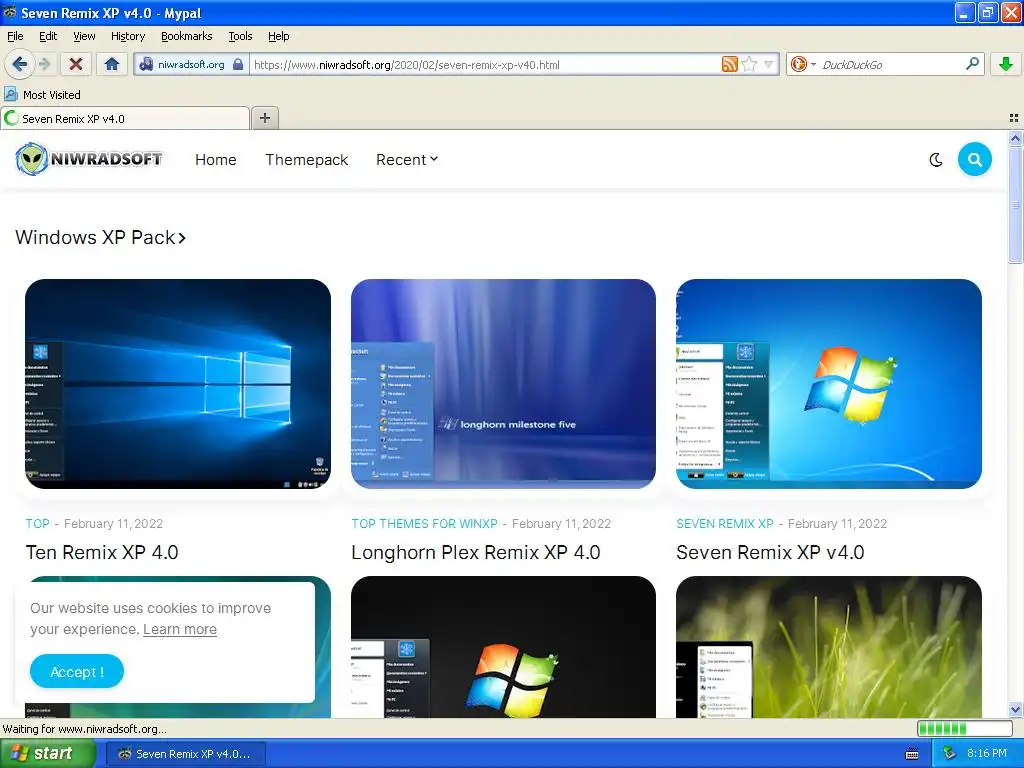This screenshot has width=1024, height=768.
Task: Open the Windows start button
Action: [x=47, y=754]
